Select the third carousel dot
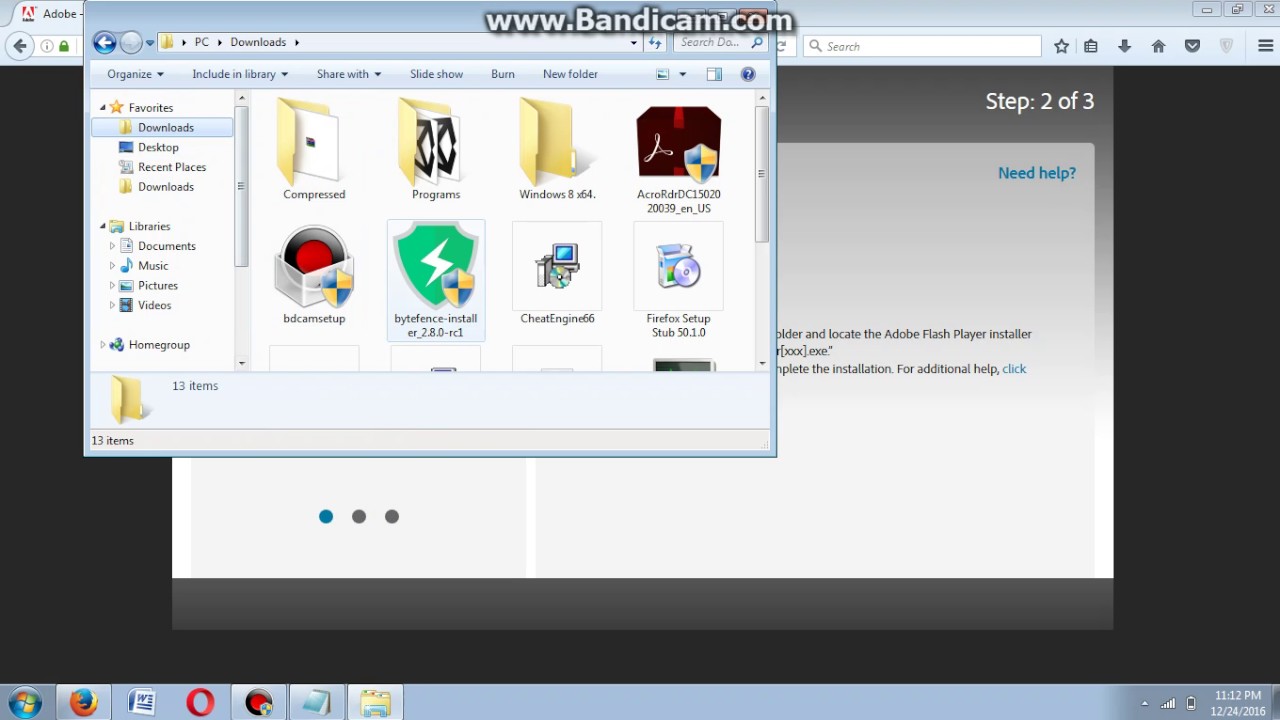 [x=392, y=516]
